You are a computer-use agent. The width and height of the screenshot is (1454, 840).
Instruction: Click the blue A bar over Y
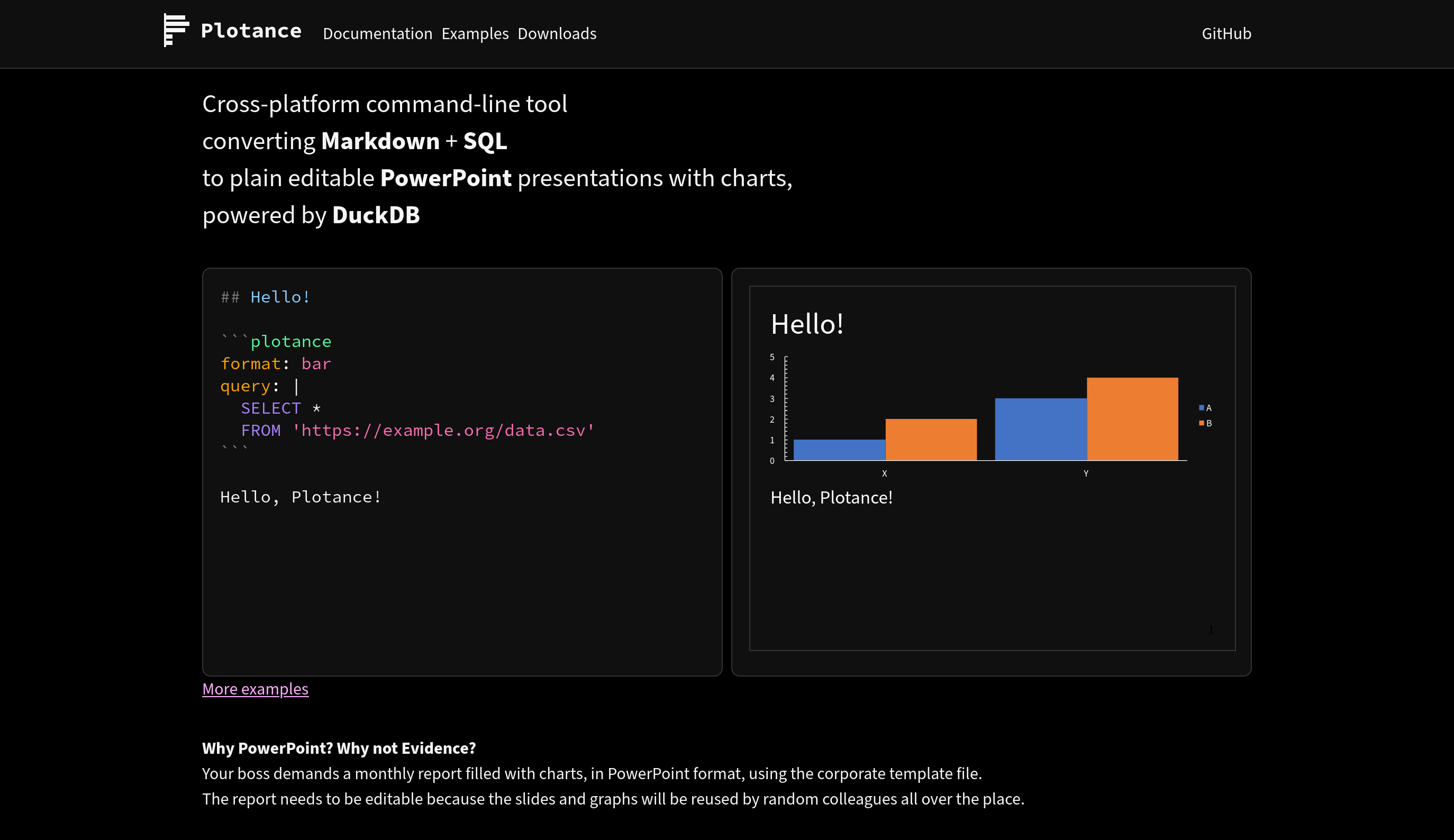point(1041,429)
